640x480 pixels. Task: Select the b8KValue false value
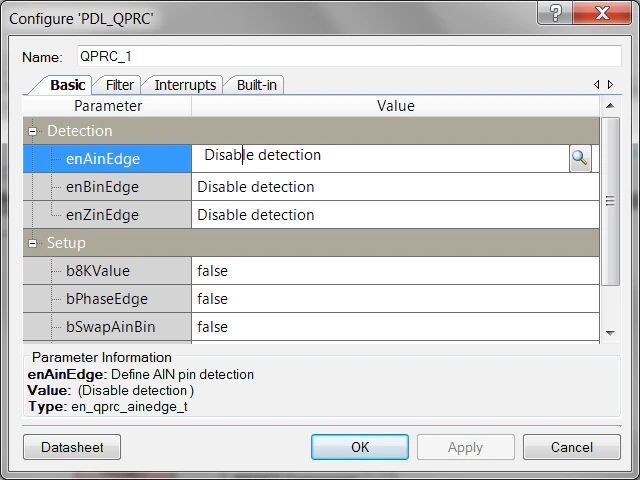click(x=395, y=271)
